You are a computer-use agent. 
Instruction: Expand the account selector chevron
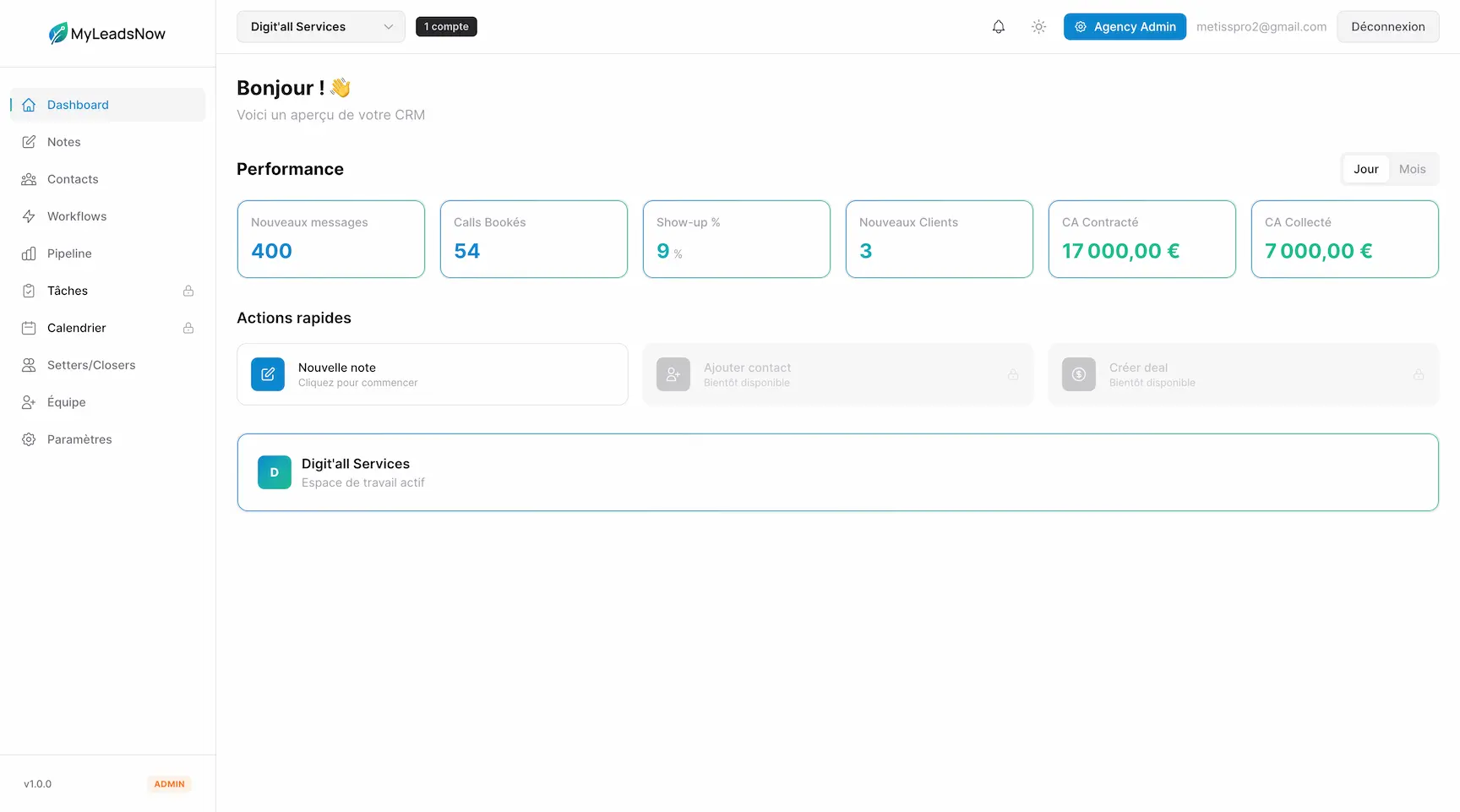point(389,26)
